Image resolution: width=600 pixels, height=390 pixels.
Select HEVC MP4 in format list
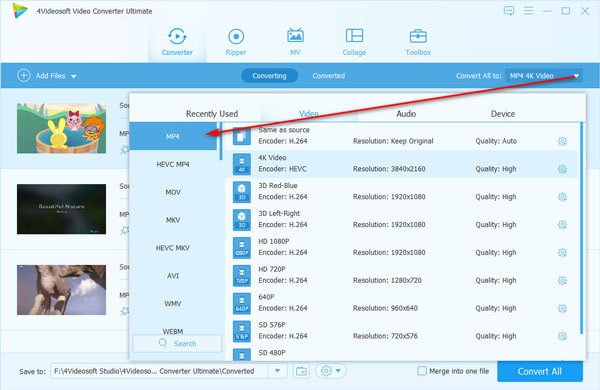(x=173, y=164)
